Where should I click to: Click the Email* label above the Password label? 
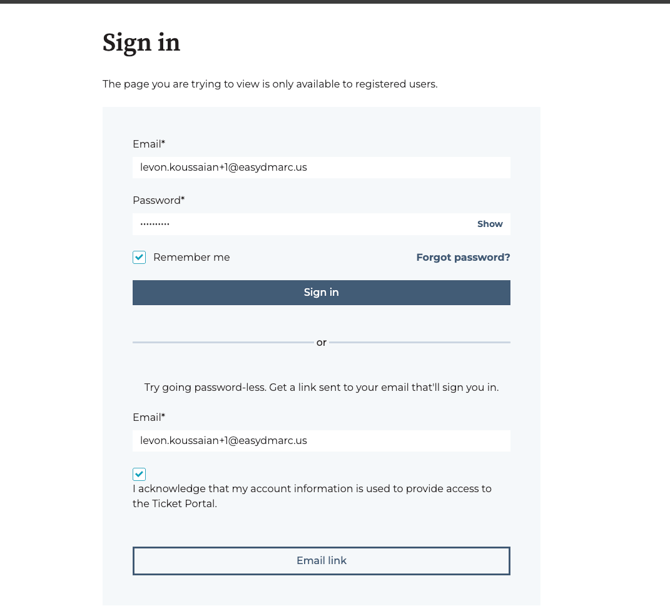coord(149,144)
